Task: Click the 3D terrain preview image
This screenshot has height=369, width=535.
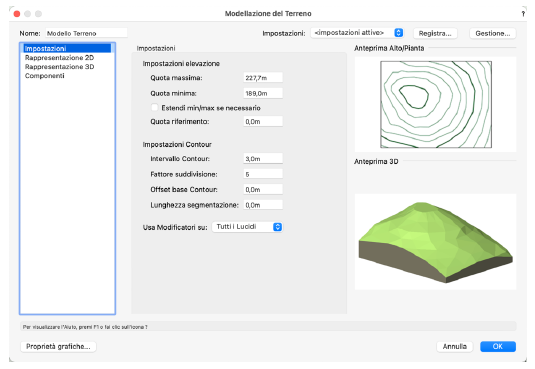Action: (435, 242)
